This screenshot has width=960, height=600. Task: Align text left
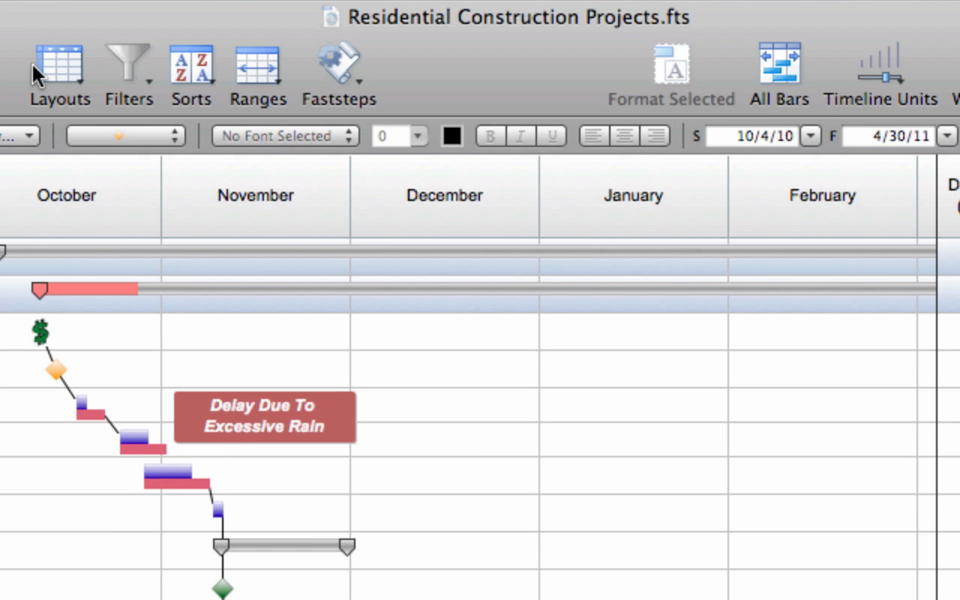click(x=593, y=136)
